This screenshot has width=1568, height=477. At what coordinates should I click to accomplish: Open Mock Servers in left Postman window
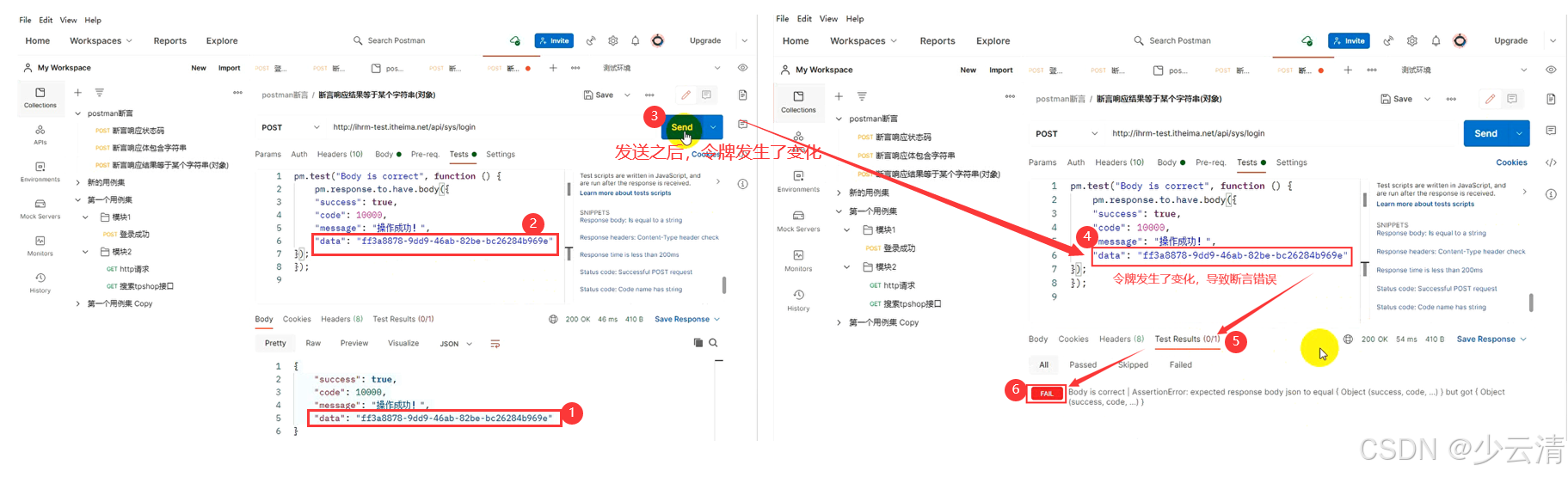tap(40, 209)
